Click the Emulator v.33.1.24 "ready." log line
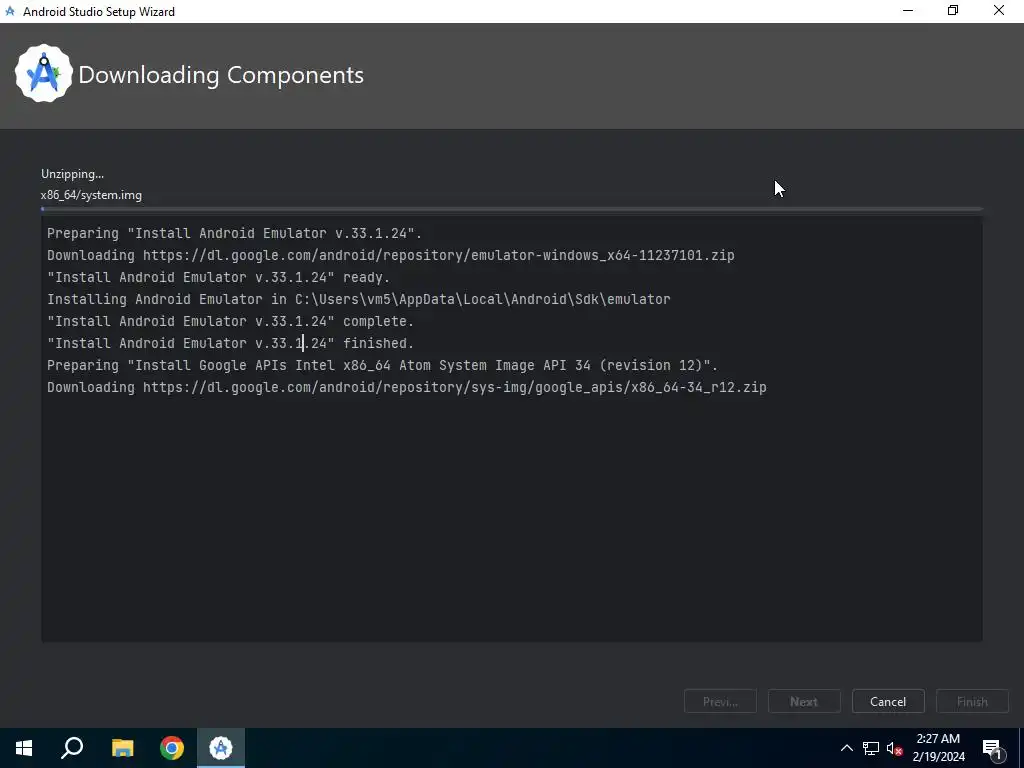1024x768 pixels. [218, 277]
